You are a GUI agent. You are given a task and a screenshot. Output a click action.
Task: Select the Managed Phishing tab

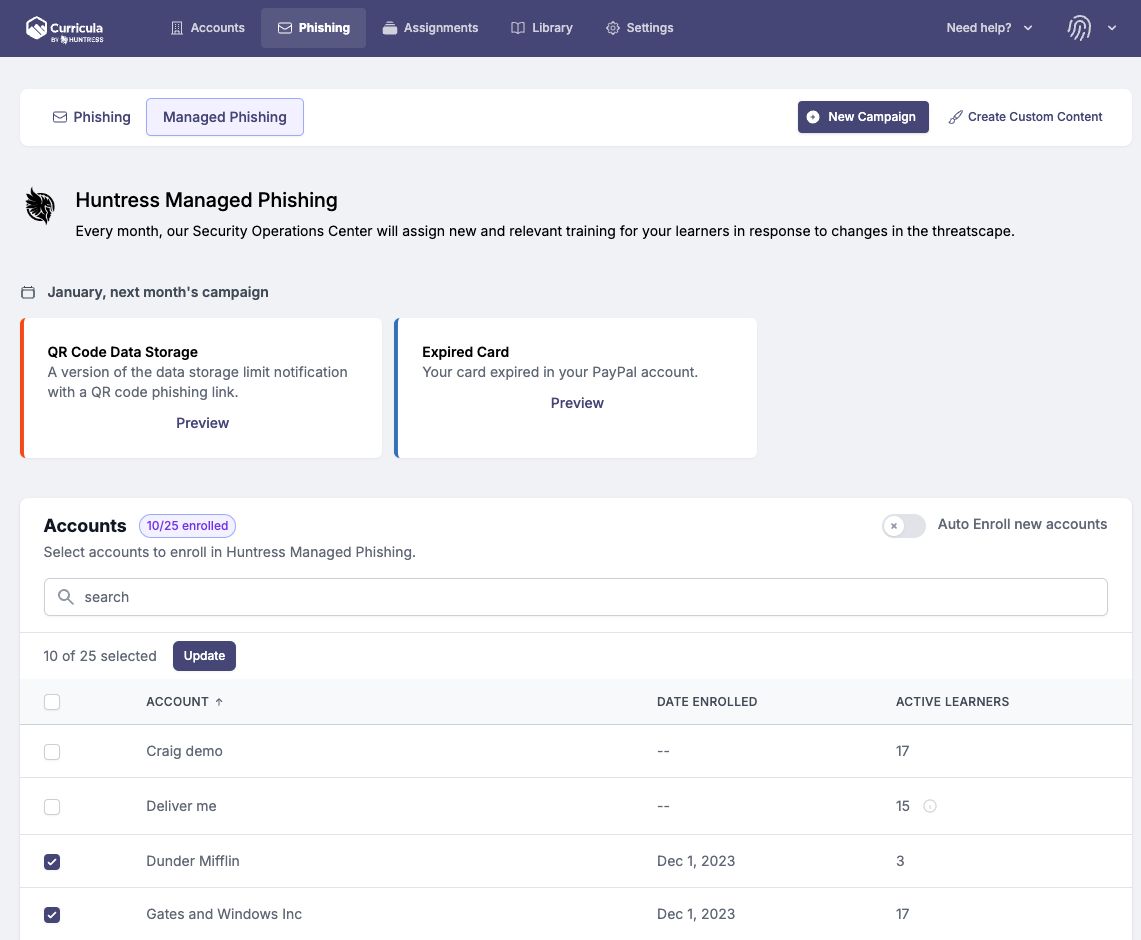coord(225,117)
